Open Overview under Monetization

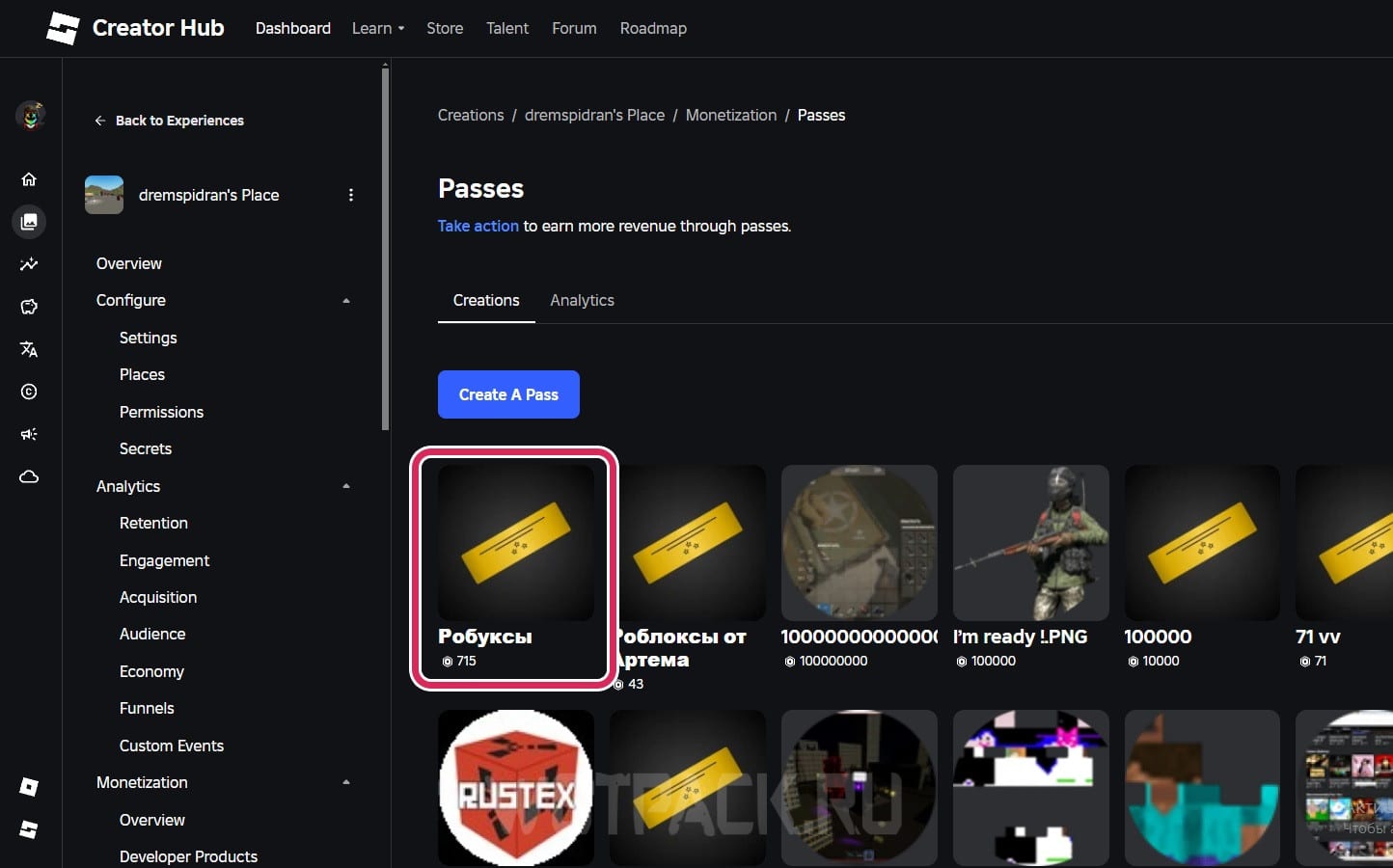click(x=152, y=820)
